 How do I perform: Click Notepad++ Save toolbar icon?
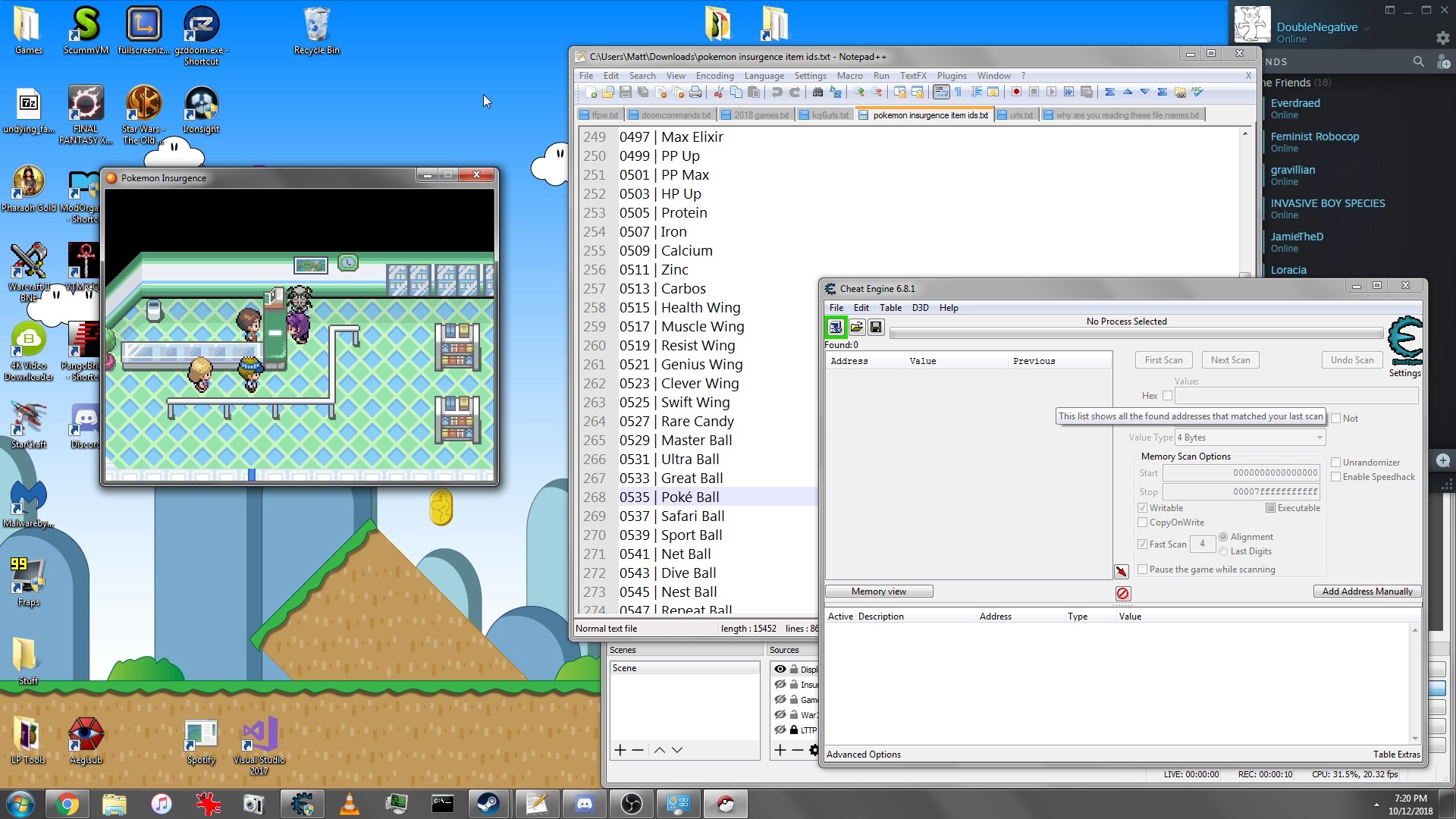tap(625, 92)
